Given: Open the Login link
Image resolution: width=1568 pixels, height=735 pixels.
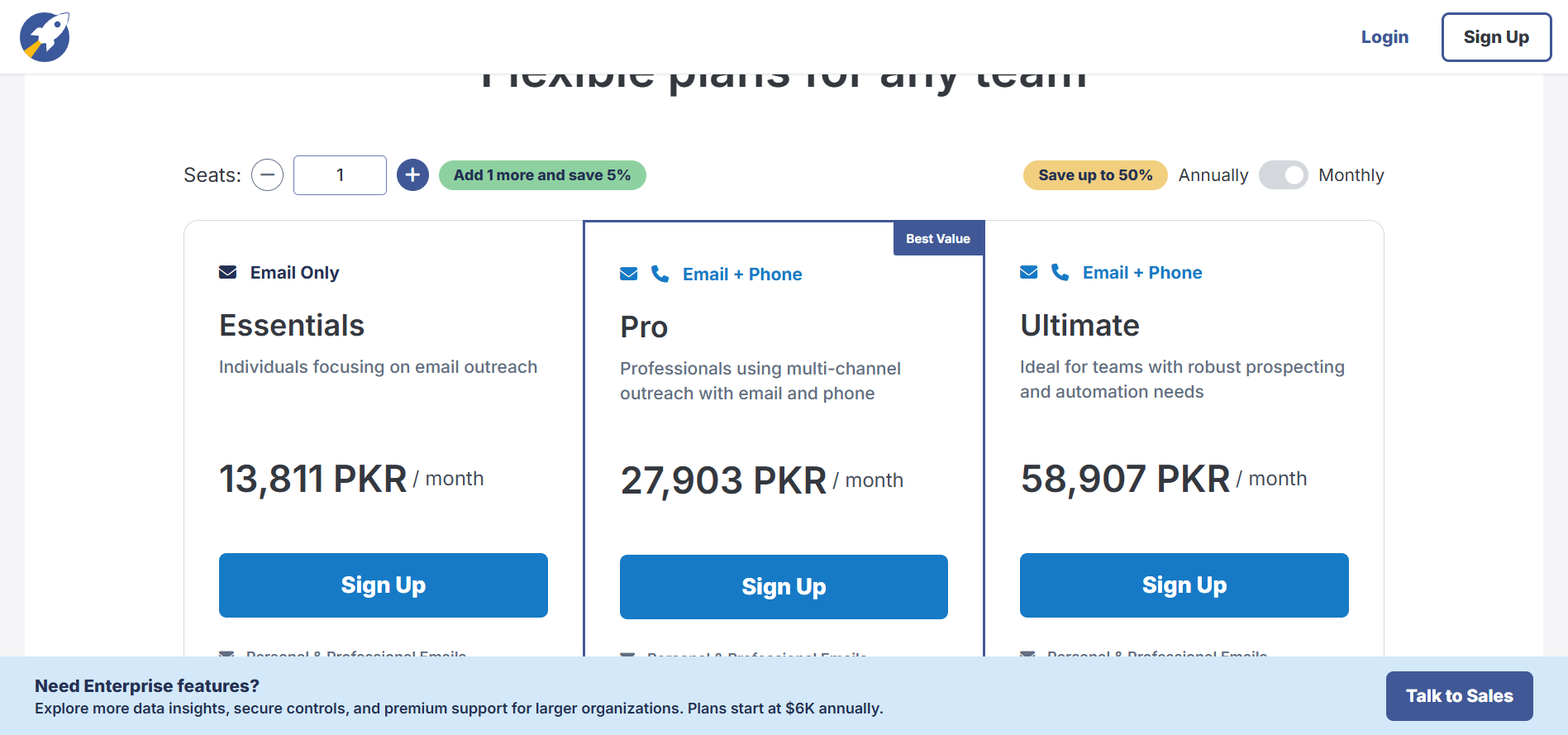Looking at the screenshot, I should click(x=1385, y=37).
